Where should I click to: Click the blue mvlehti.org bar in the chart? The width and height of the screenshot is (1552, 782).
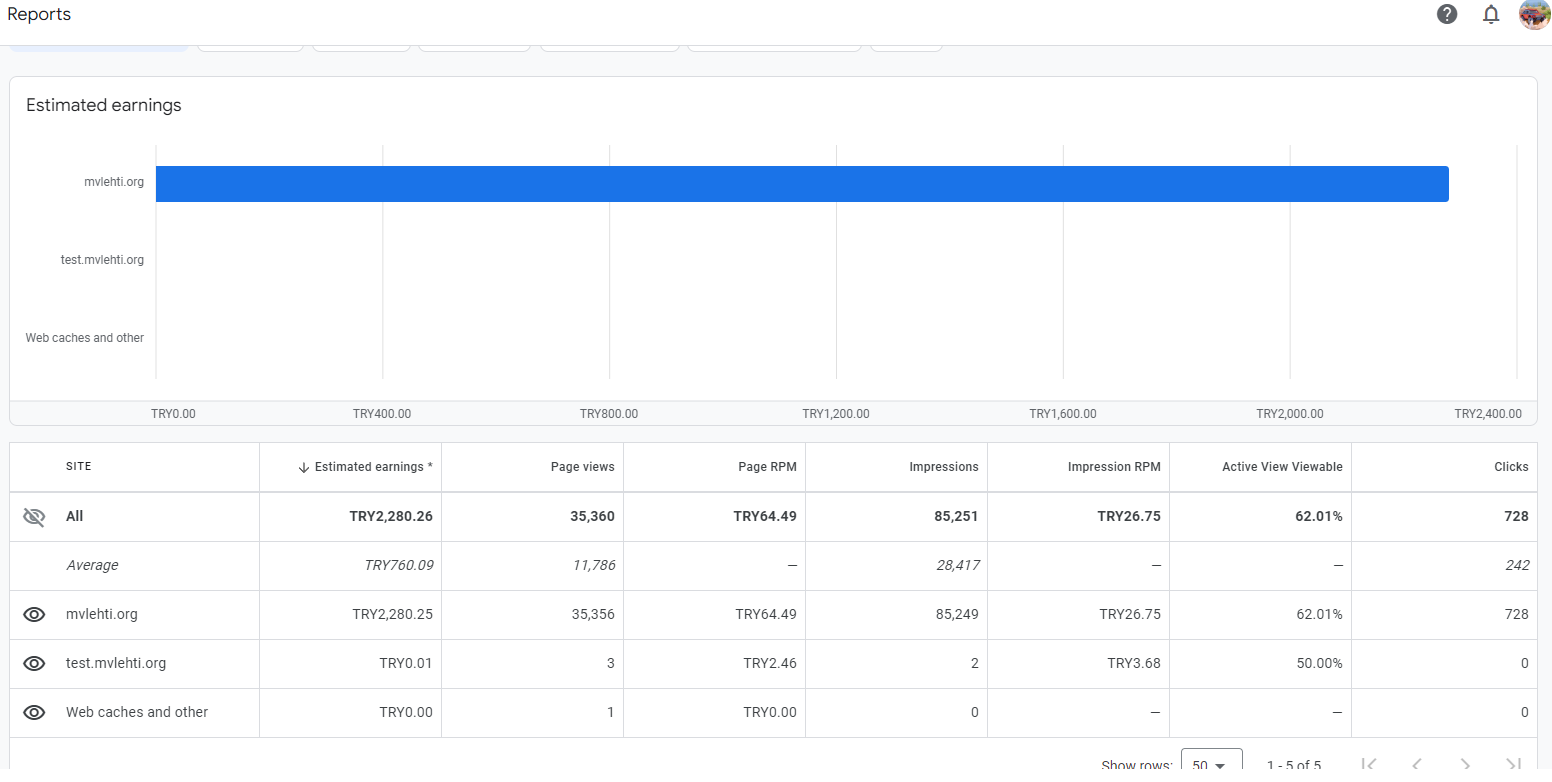[802, 184]
